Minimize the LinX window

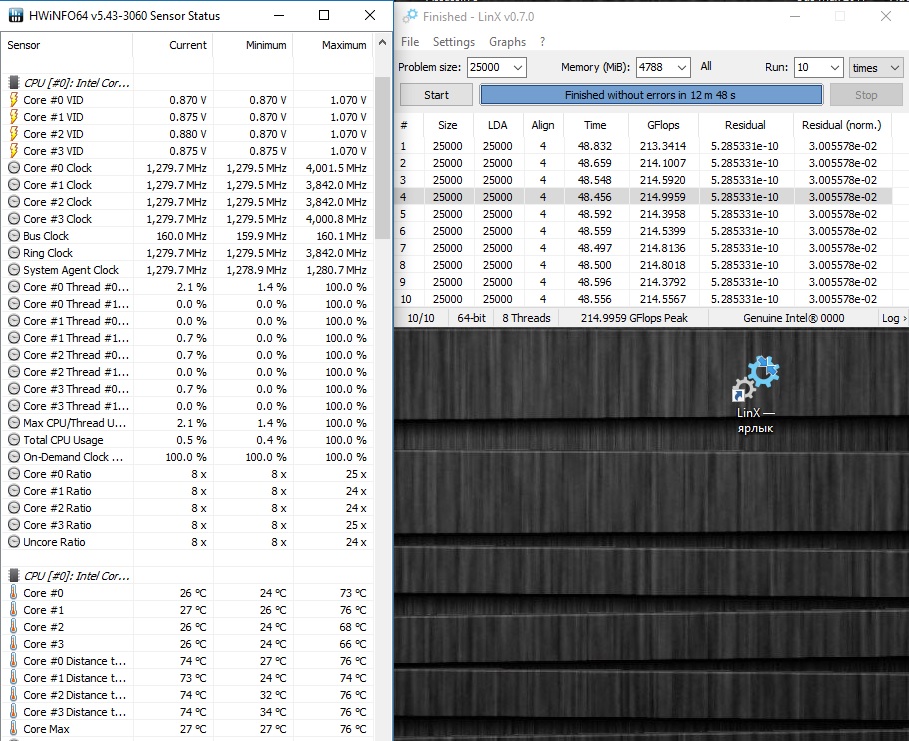795,16
